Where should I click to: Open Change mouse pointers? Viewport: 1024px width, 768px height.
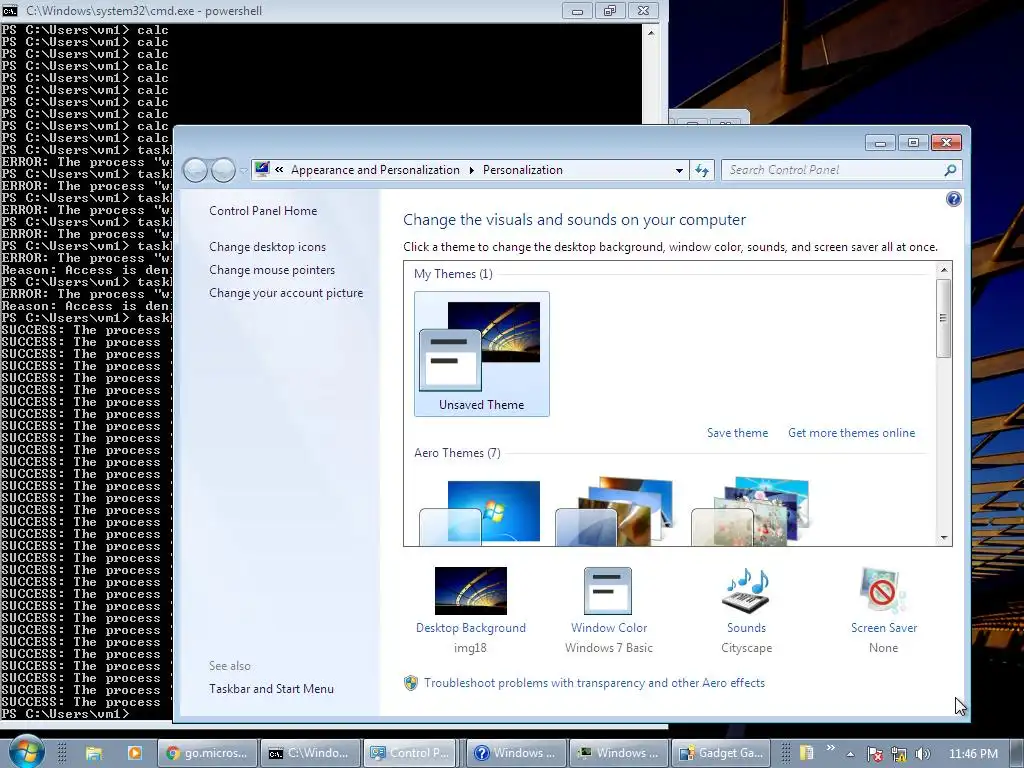pos(272,270)
